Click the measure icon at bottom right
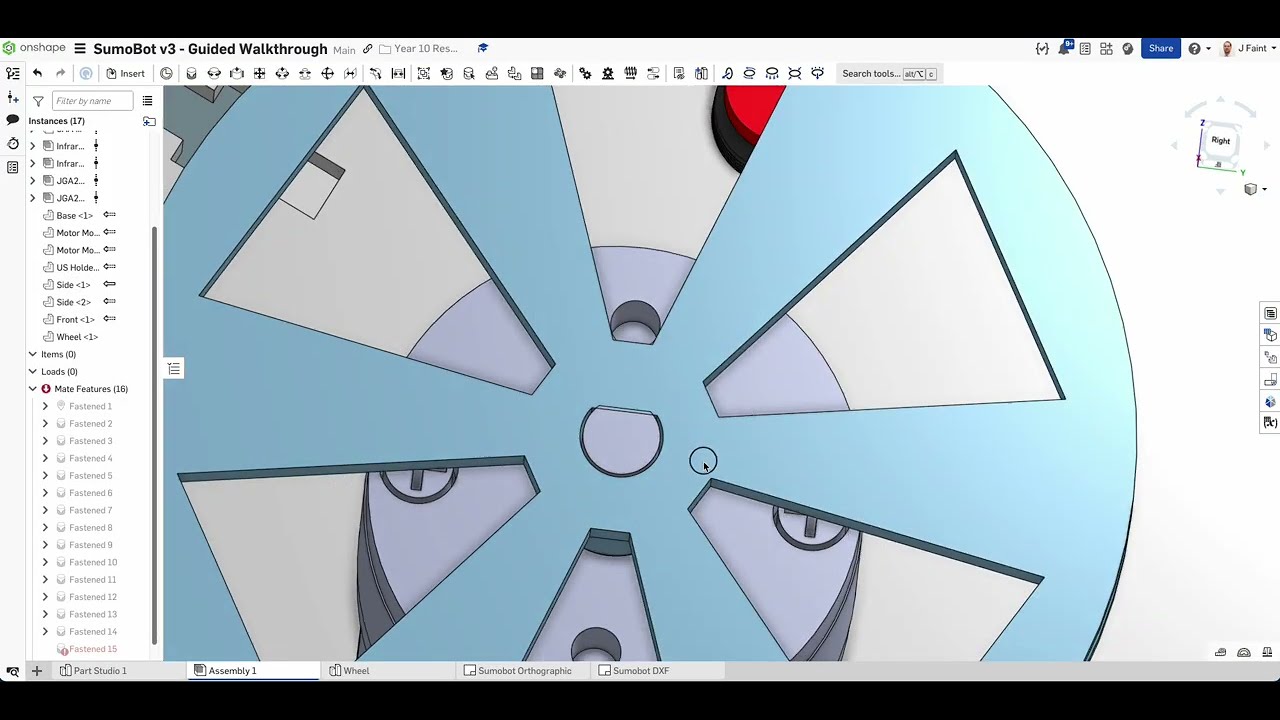1280x720 pixels. click(1221, 653)
